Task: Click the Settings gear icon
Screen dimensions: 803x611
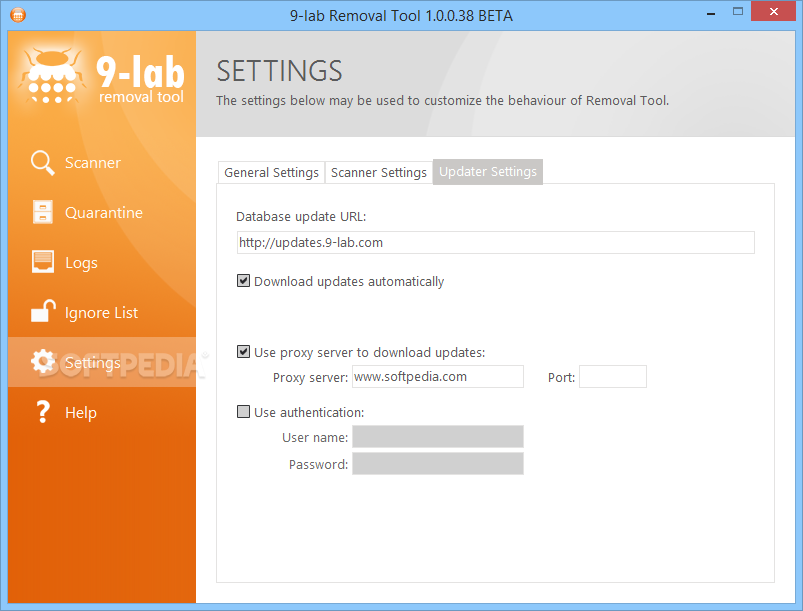Action: (43, 362)
